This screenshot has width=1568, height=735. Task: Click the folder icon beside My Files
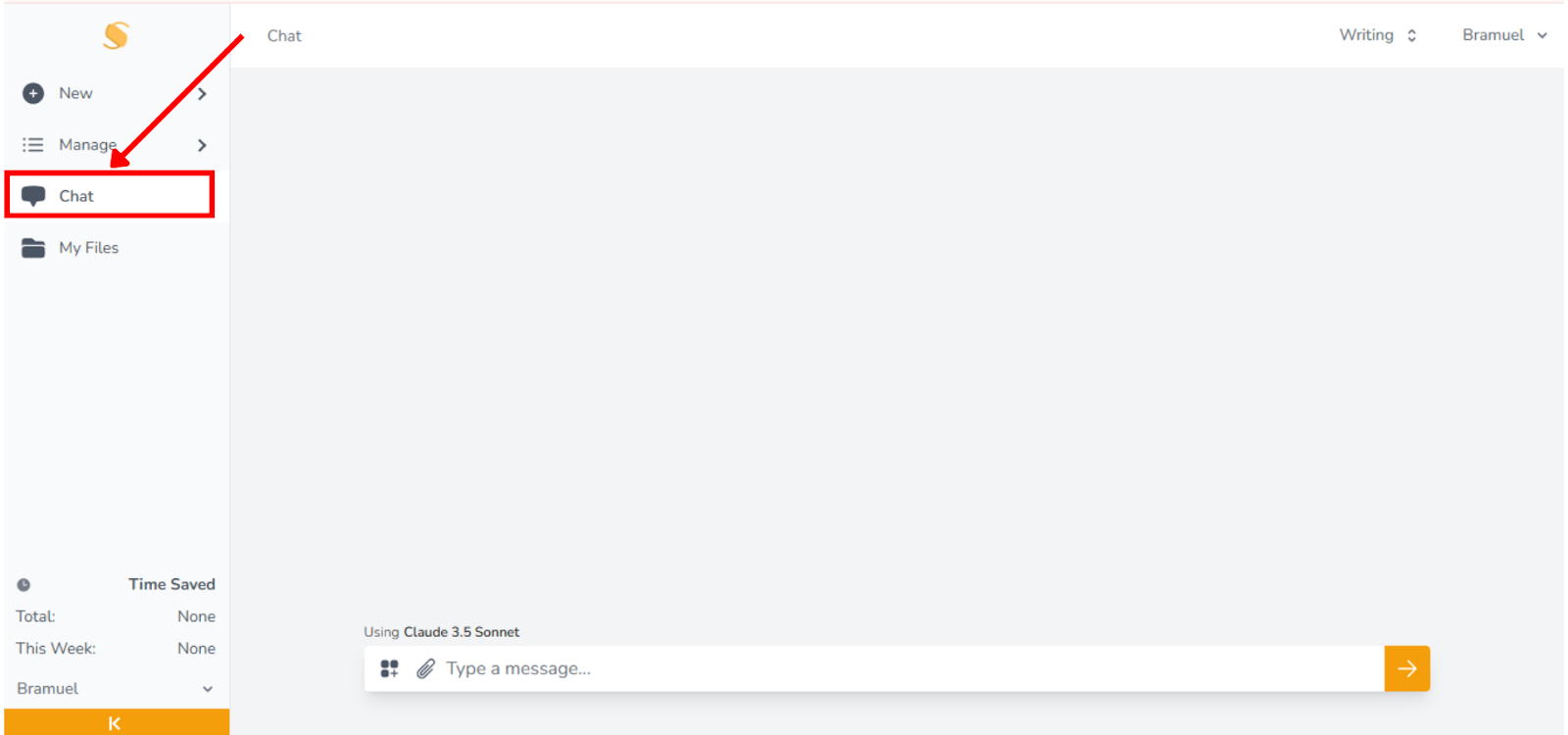click(33, 248)
